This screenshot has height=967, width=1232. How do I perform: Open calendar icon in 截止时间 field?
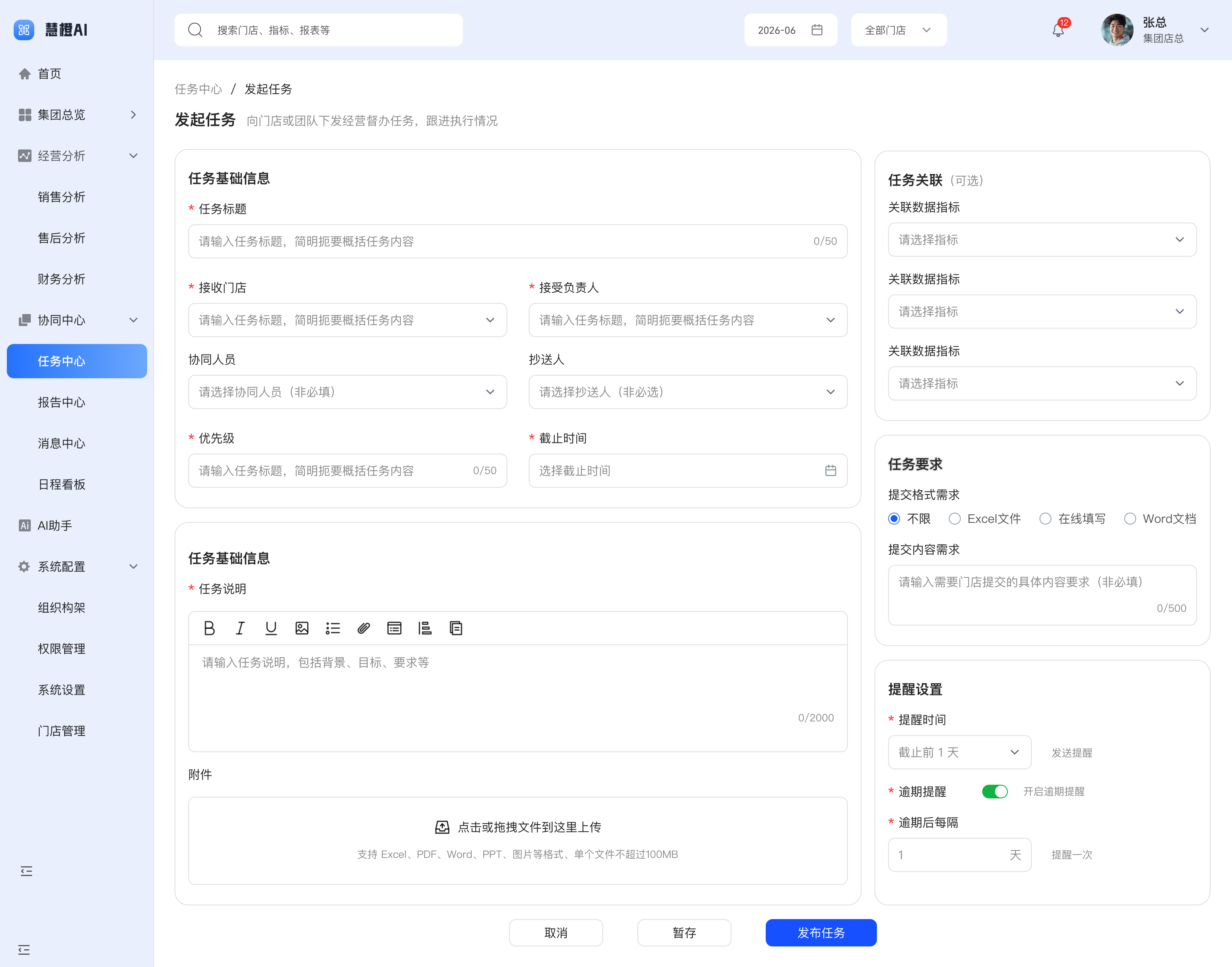point(830,470)
